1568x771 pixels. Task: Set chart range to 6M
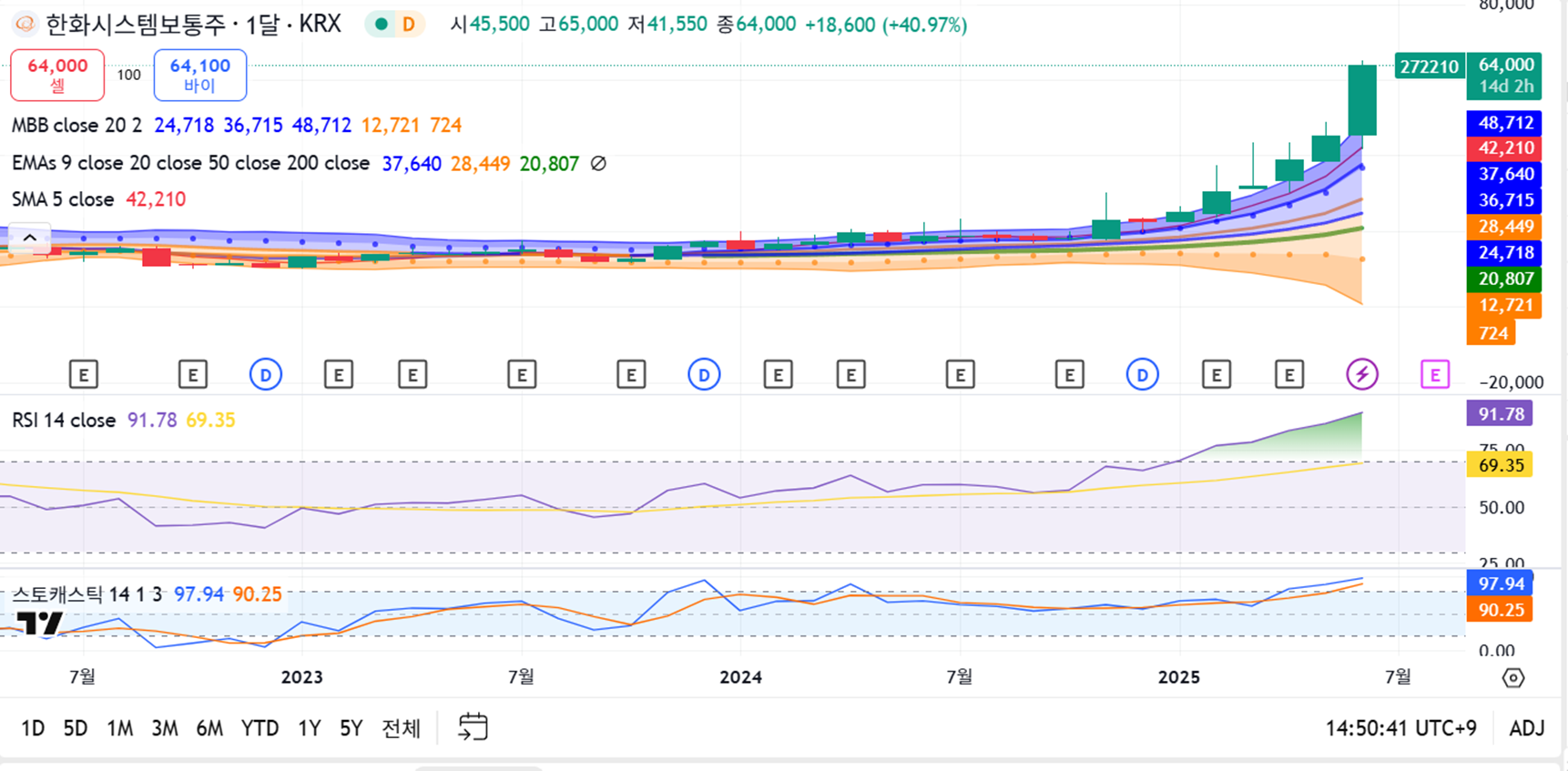point(209,728)
